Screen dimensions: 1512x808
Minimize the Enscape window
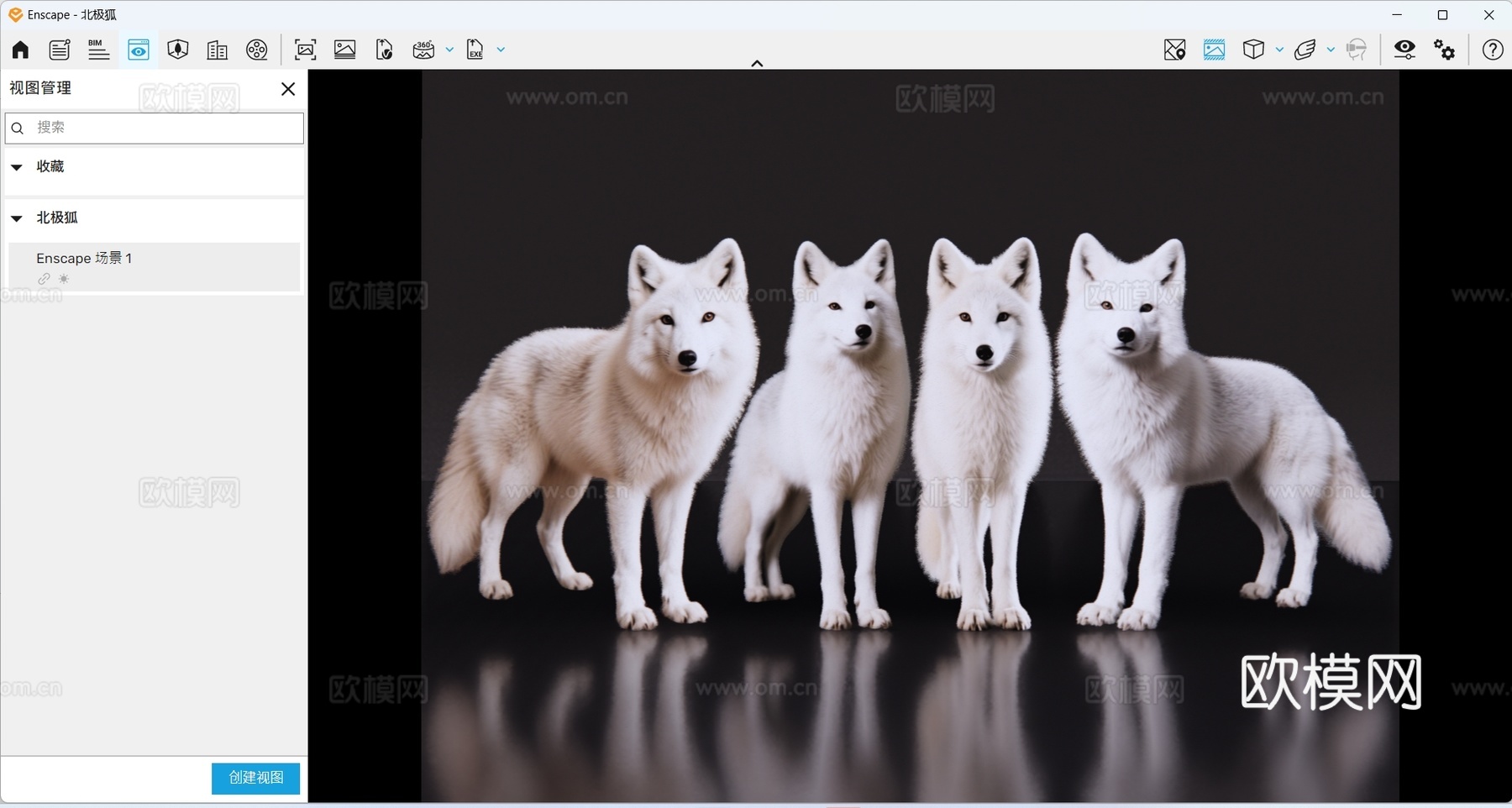[x=1397, y=15]
